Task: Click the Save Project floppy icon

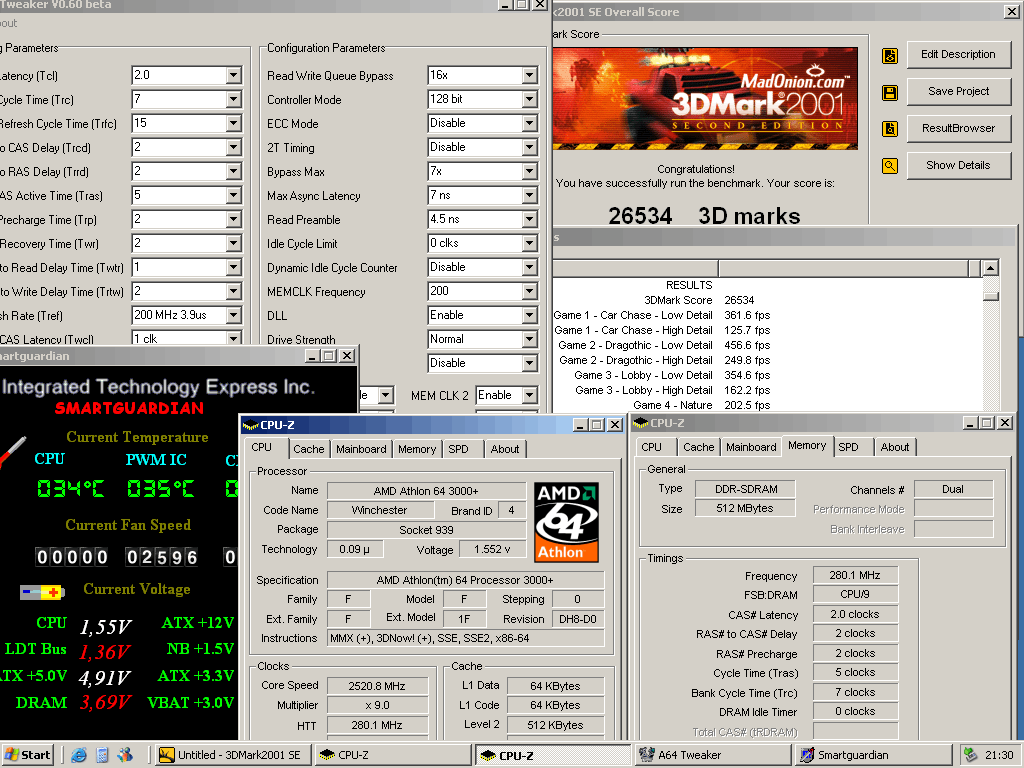Action: pos(889,92)
